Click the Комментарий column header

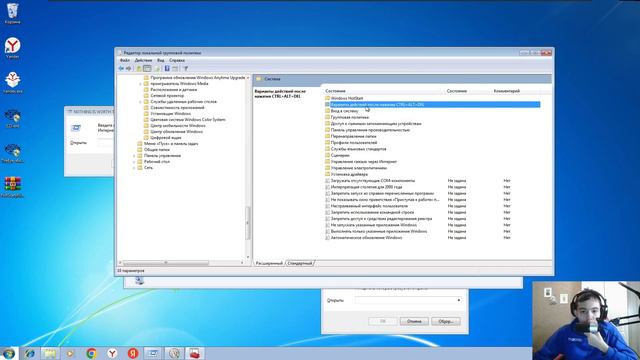point(507,91)
